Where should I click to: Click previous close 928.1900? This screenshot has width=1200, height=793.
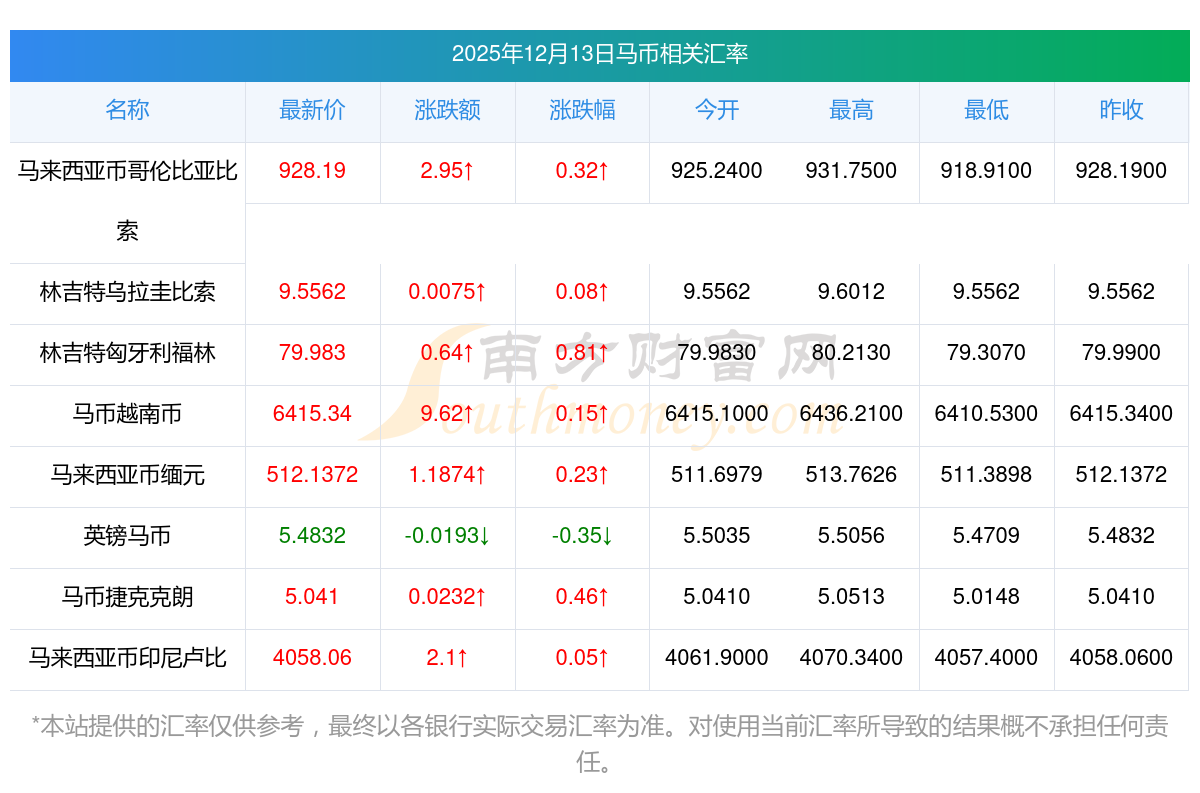pos(1121,171)
